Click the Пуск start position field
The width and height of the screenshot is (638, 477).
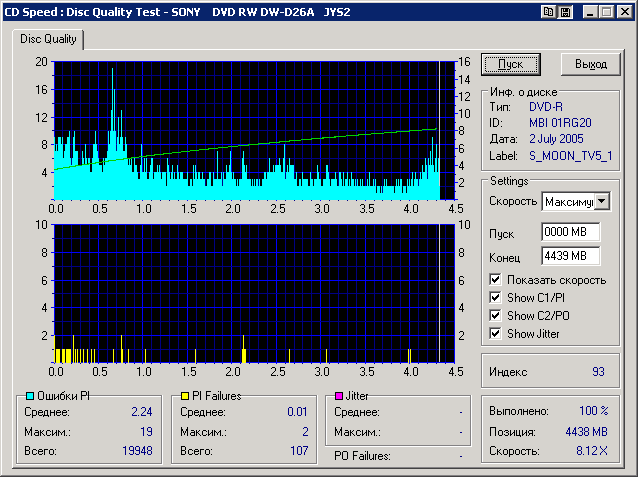(570, 232)
